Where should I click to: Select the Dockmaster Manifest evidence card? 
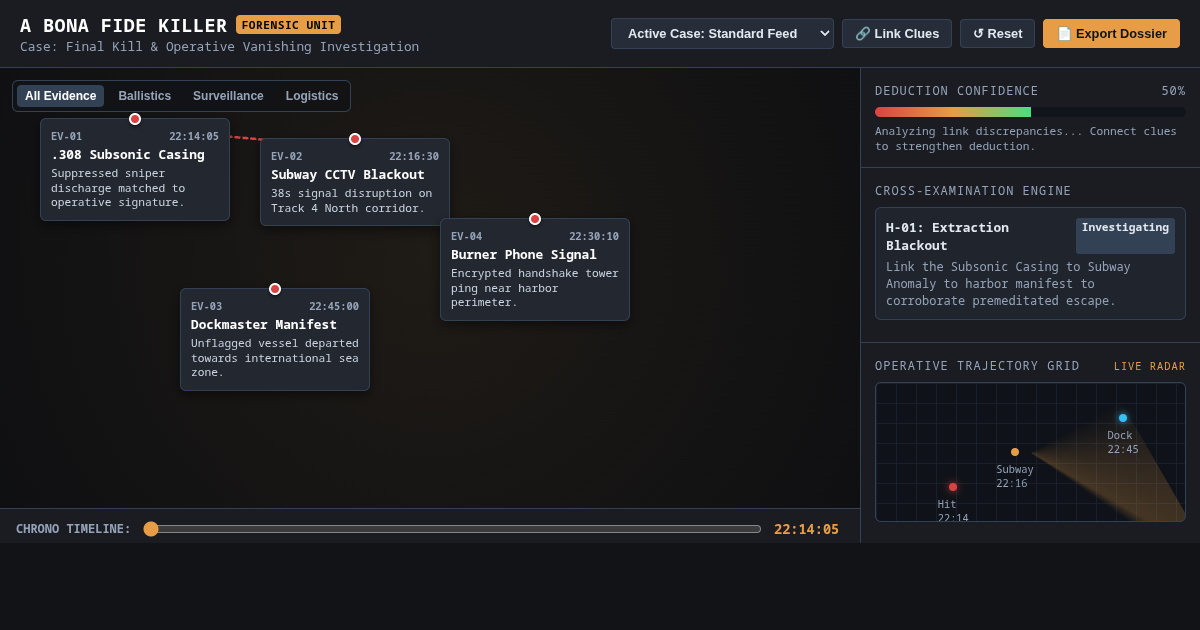tap(275, 339)
